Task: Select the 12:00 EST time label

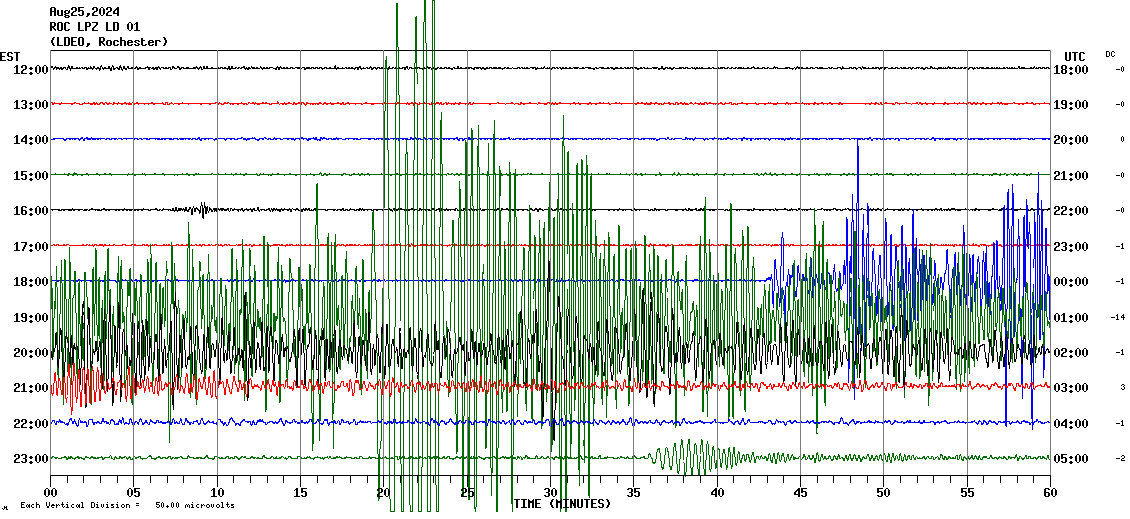Action: tap(30, 70)
